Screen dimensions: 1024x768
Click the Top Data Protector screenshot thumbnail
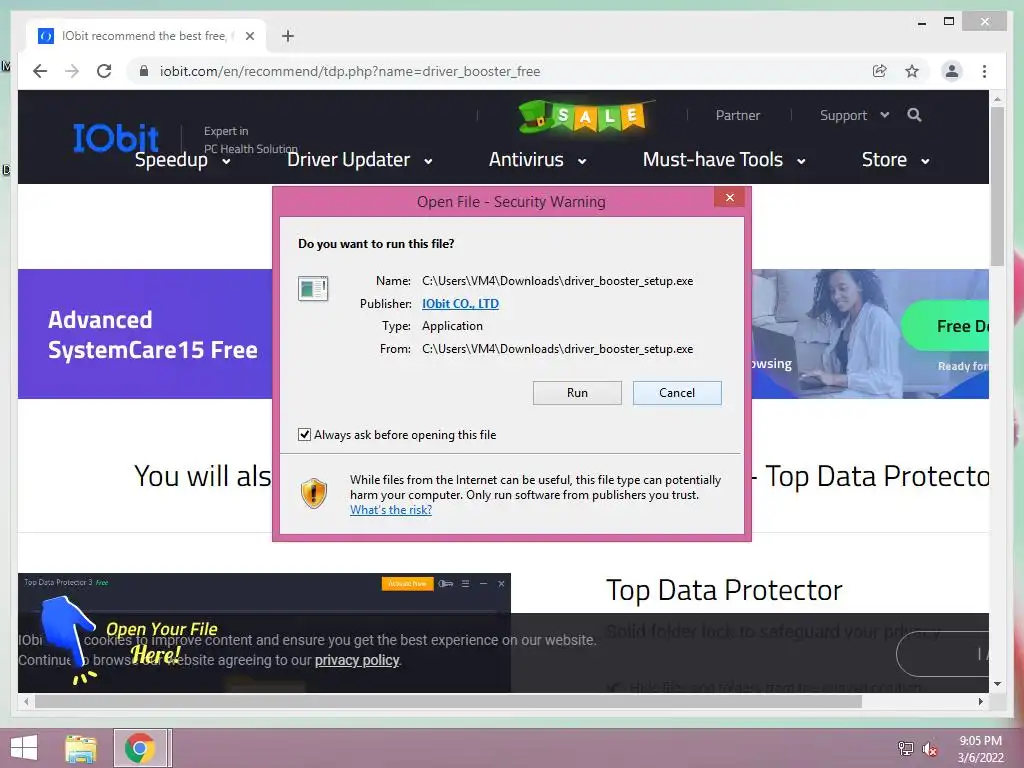(x=264, y=633)
